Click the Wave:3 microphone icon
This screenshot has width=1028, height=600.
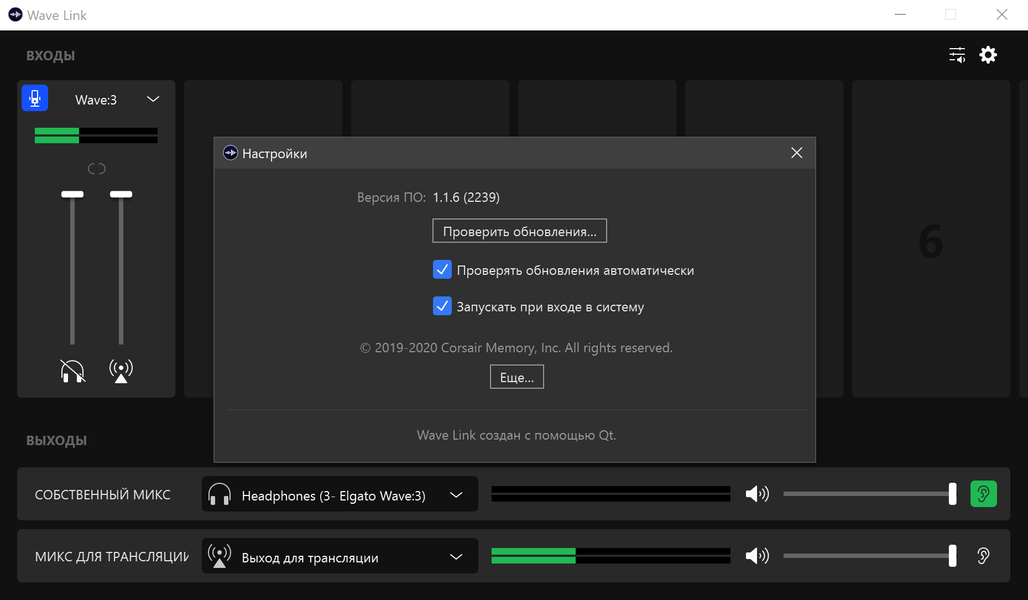[35, 98]
